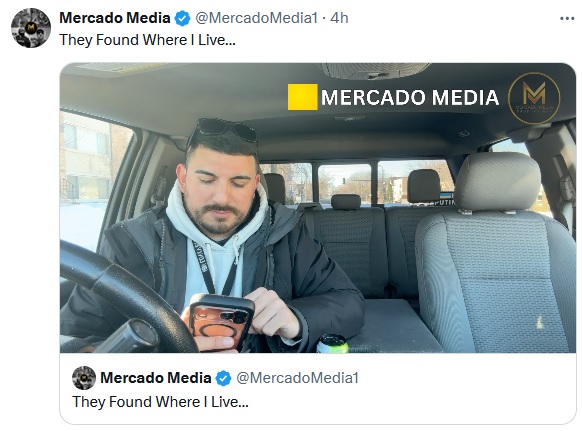Open the Mercado Media name in quoted post

point(156,378)
